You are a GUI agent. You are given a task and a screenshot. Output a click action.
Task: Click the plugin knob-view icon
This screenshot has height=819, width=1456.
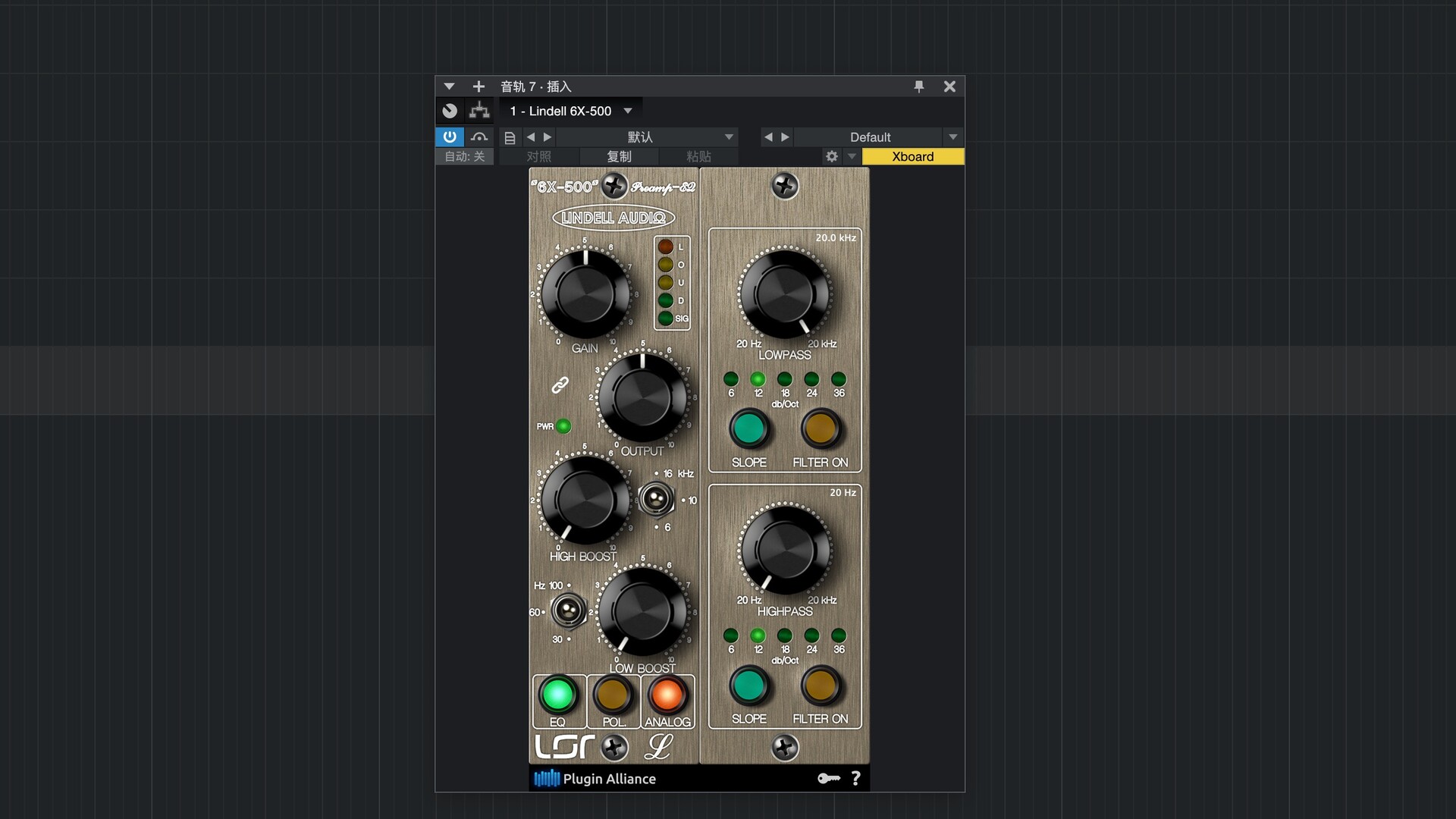pos(450,111)
